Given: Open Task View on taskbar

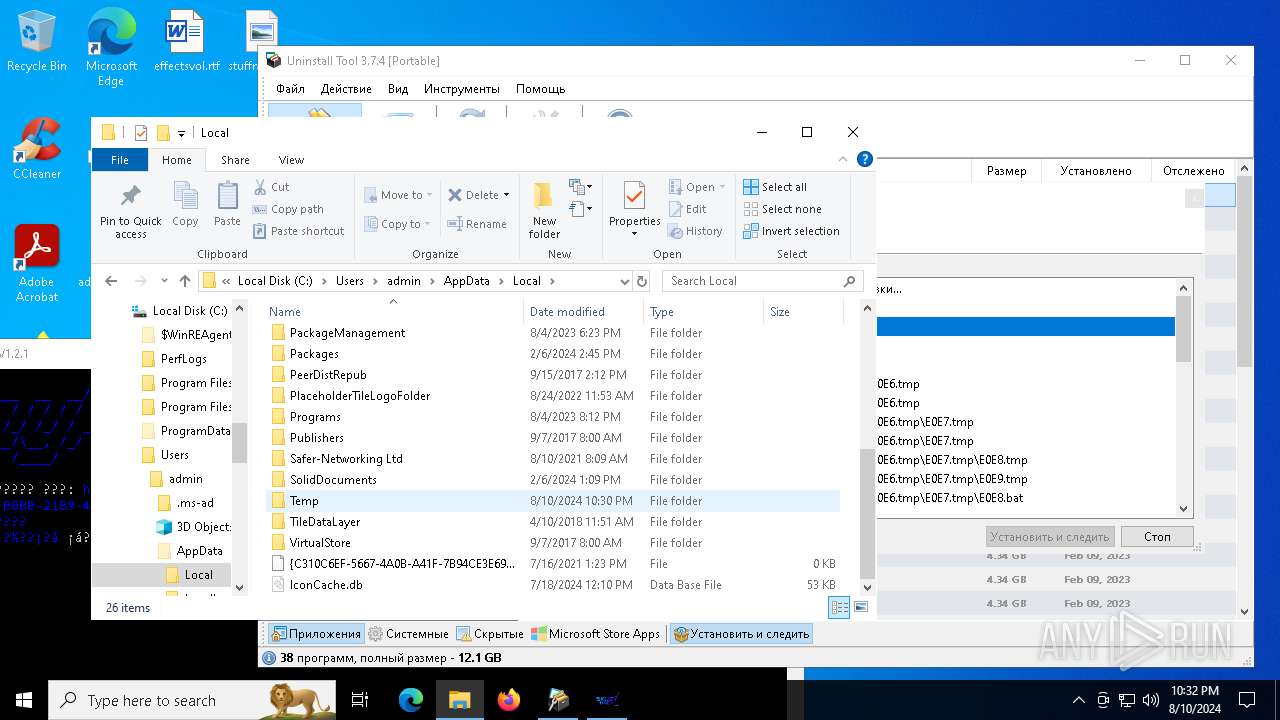Looking at the screenshot, I should [x=360, y=700].
